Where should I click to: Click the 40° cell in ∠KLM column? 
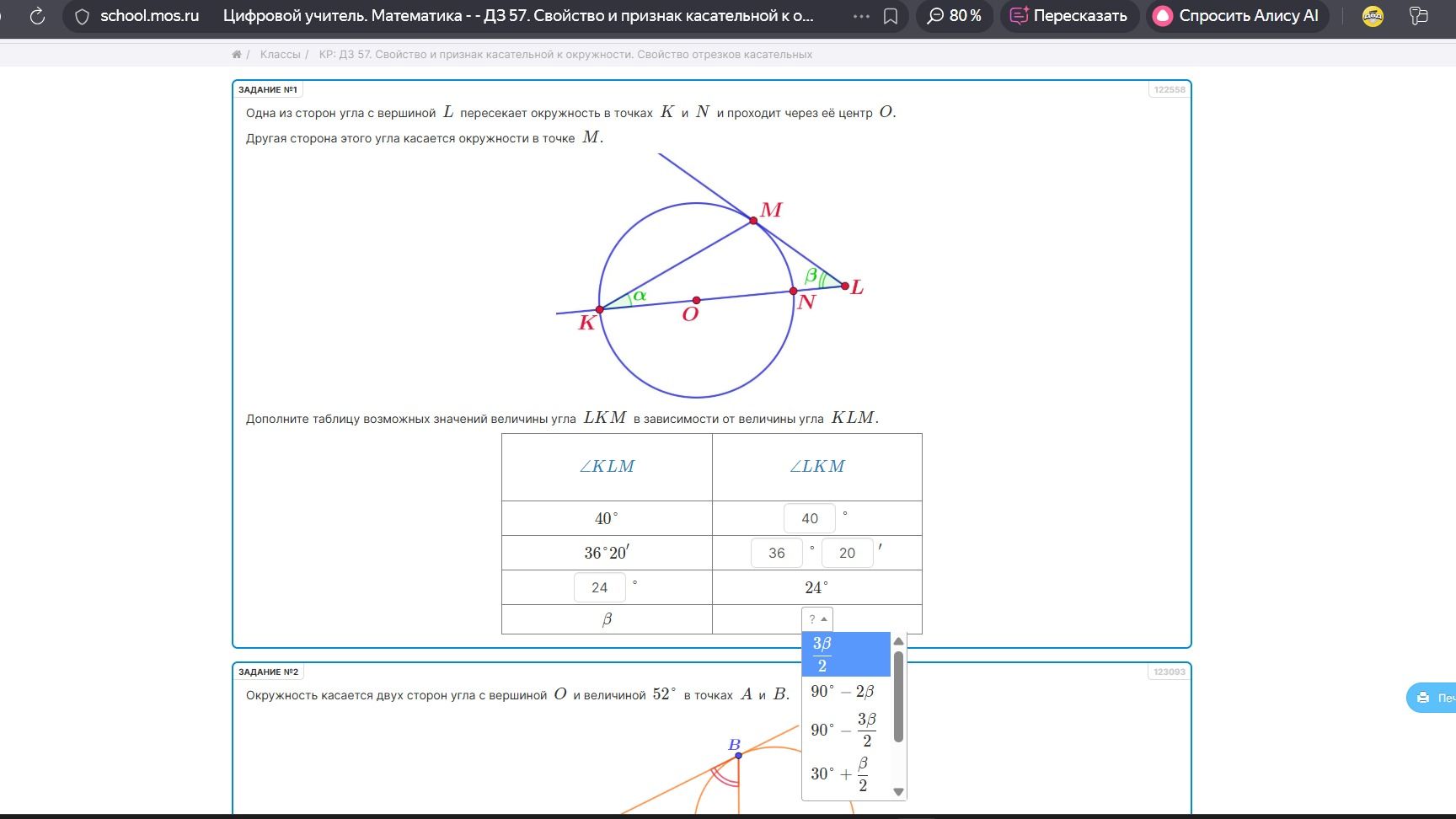tap(607, 518)
